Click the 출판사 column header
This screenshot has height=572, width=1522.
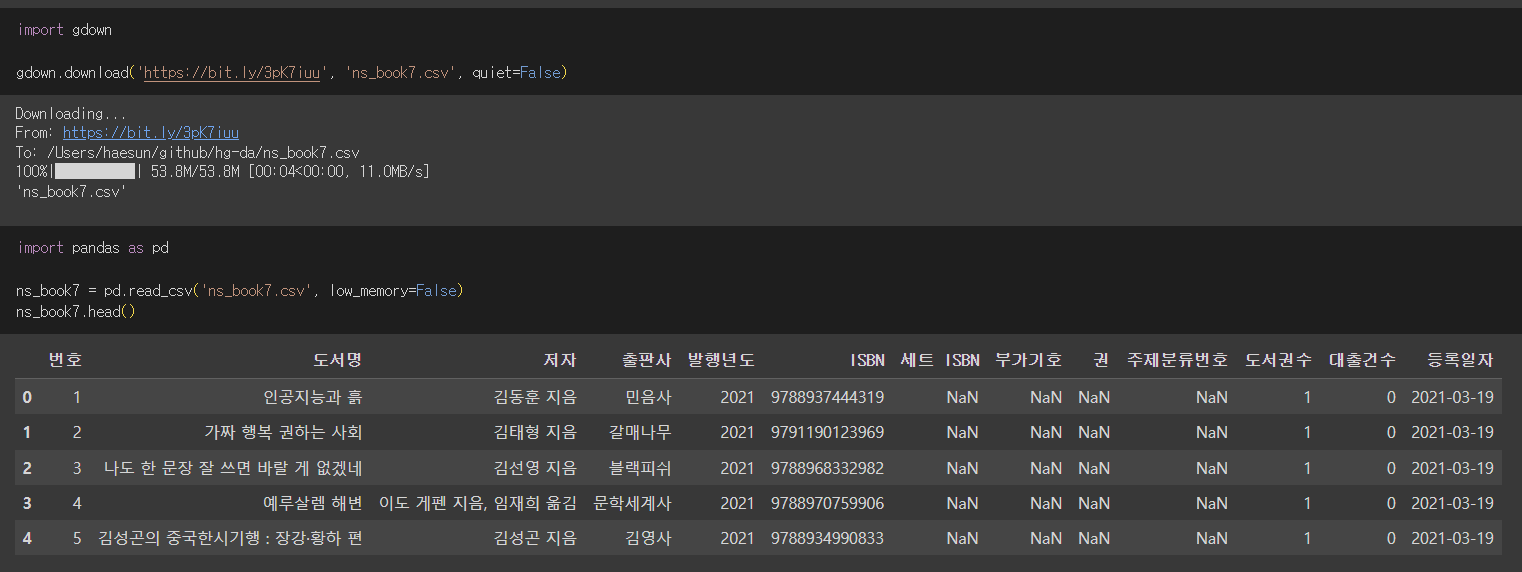[646, 360]
